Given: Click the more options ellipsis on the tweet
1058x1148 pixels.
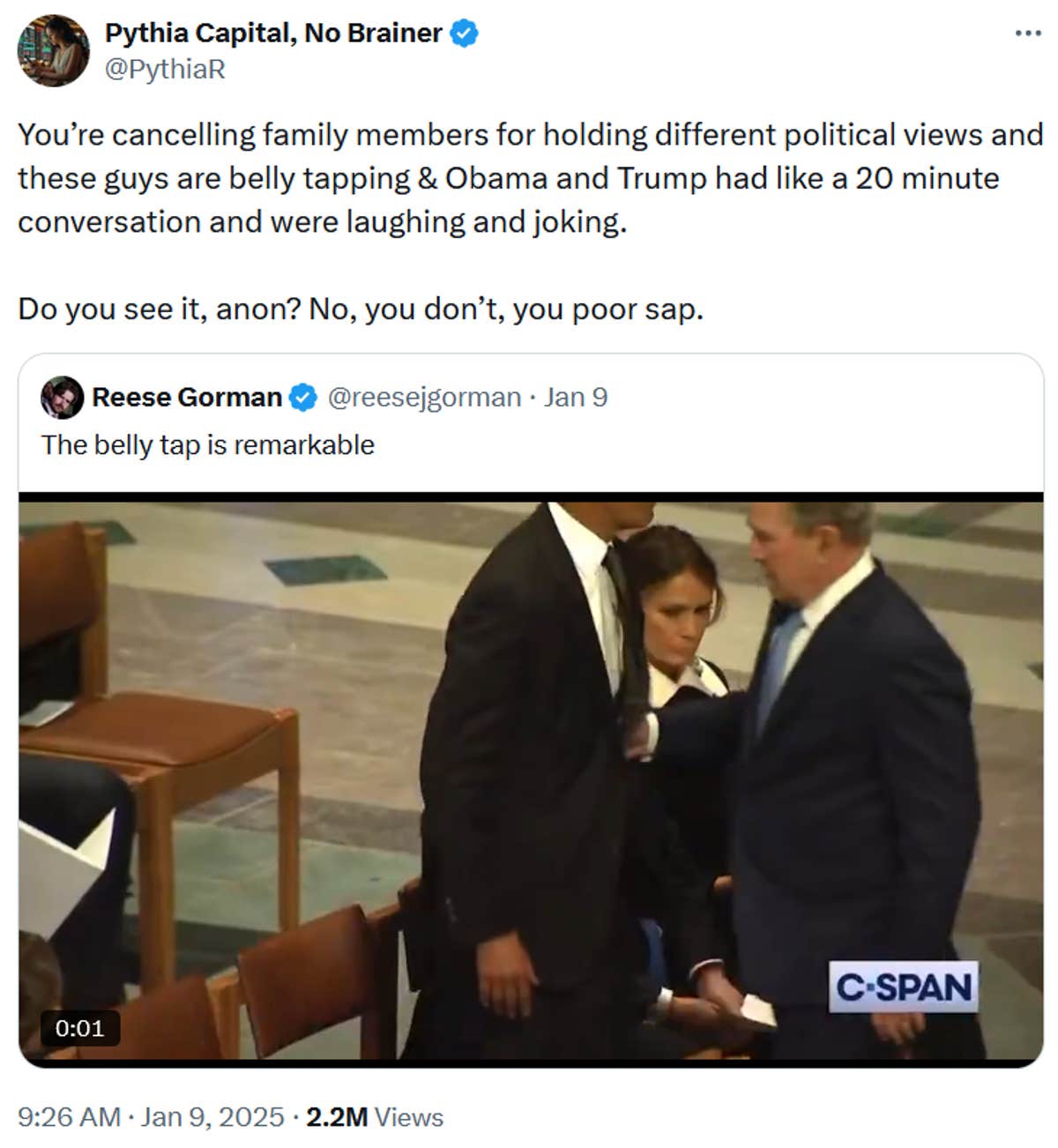Looking at the screenshot, I should pos(1029,32).
